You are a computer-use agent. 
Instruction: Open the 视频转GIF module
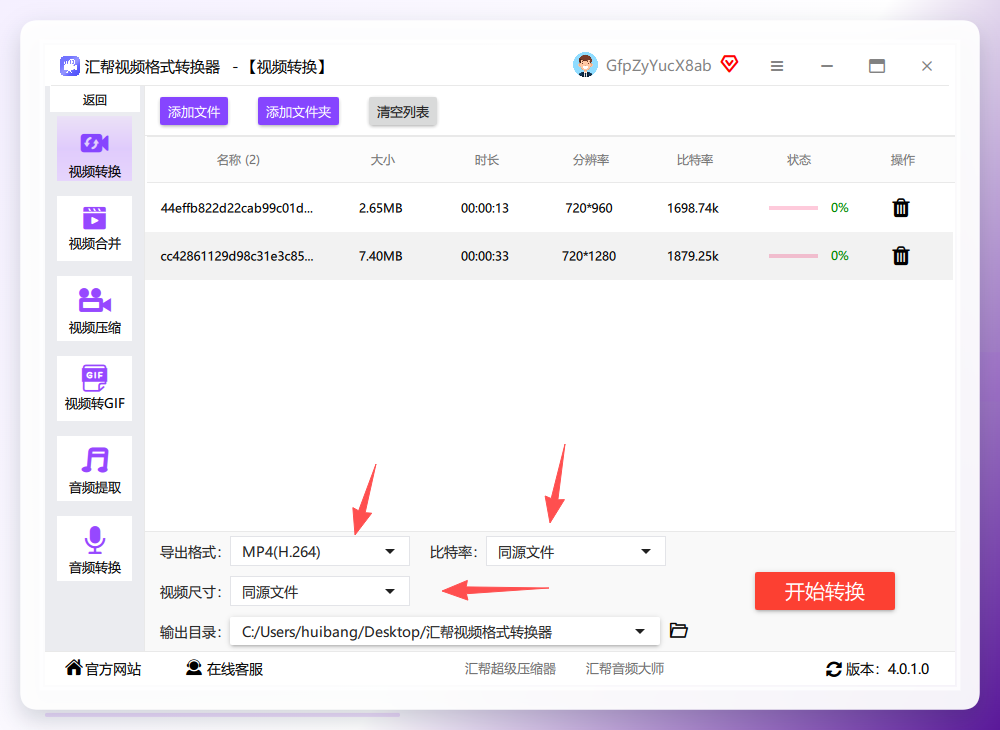94,388
